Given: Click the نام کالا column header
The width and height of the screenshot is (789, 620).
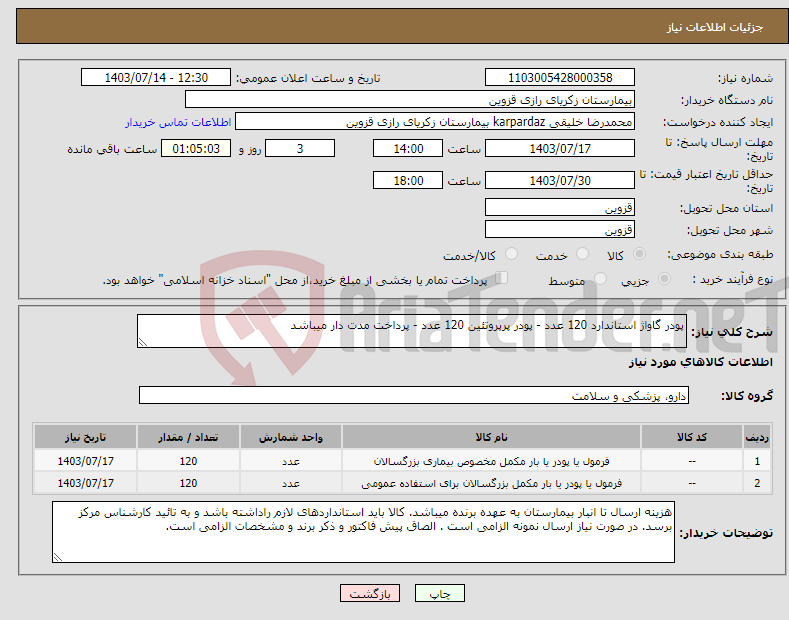Looking at the screenshot, I should 491,437.
